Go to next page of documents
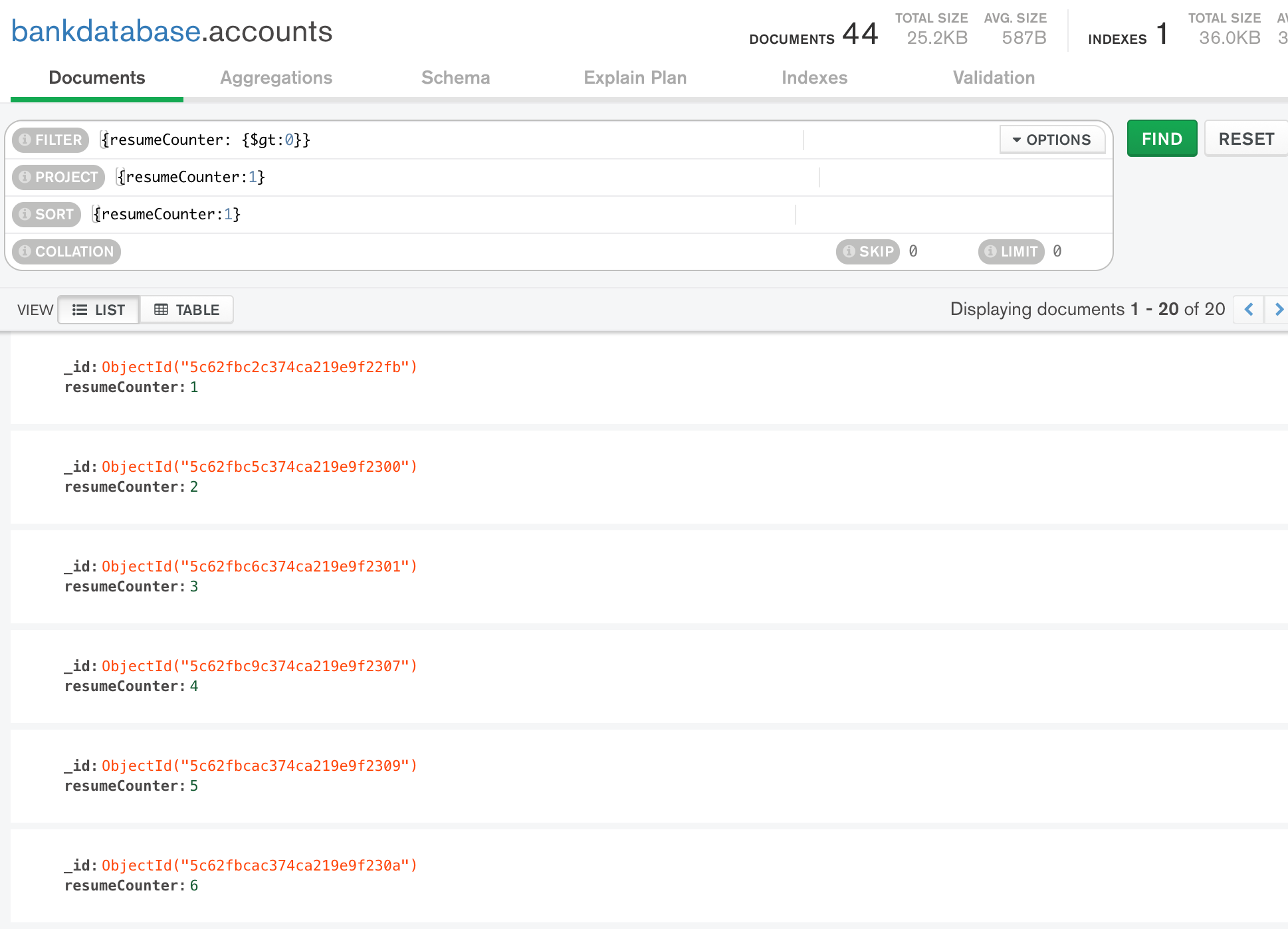 1278,310
